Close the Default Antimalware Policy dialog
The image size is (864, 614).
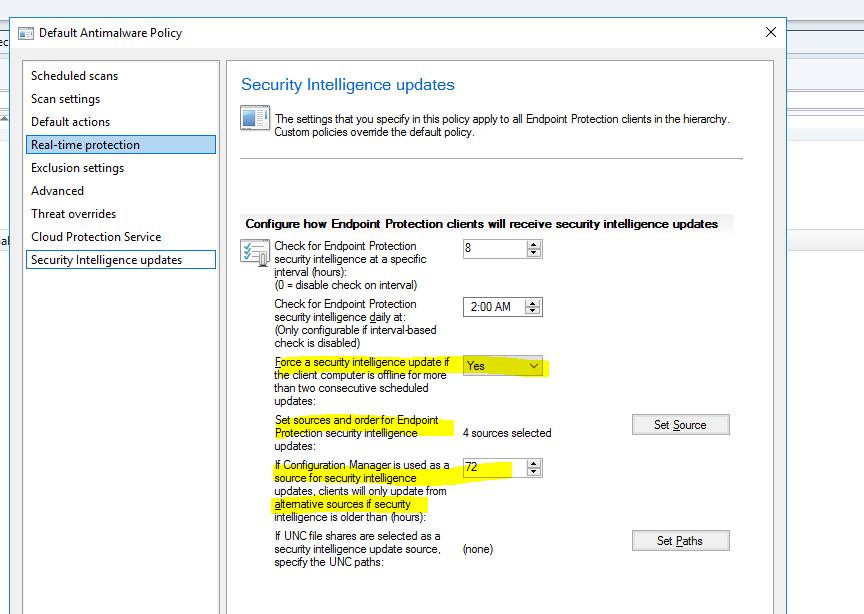771,33
